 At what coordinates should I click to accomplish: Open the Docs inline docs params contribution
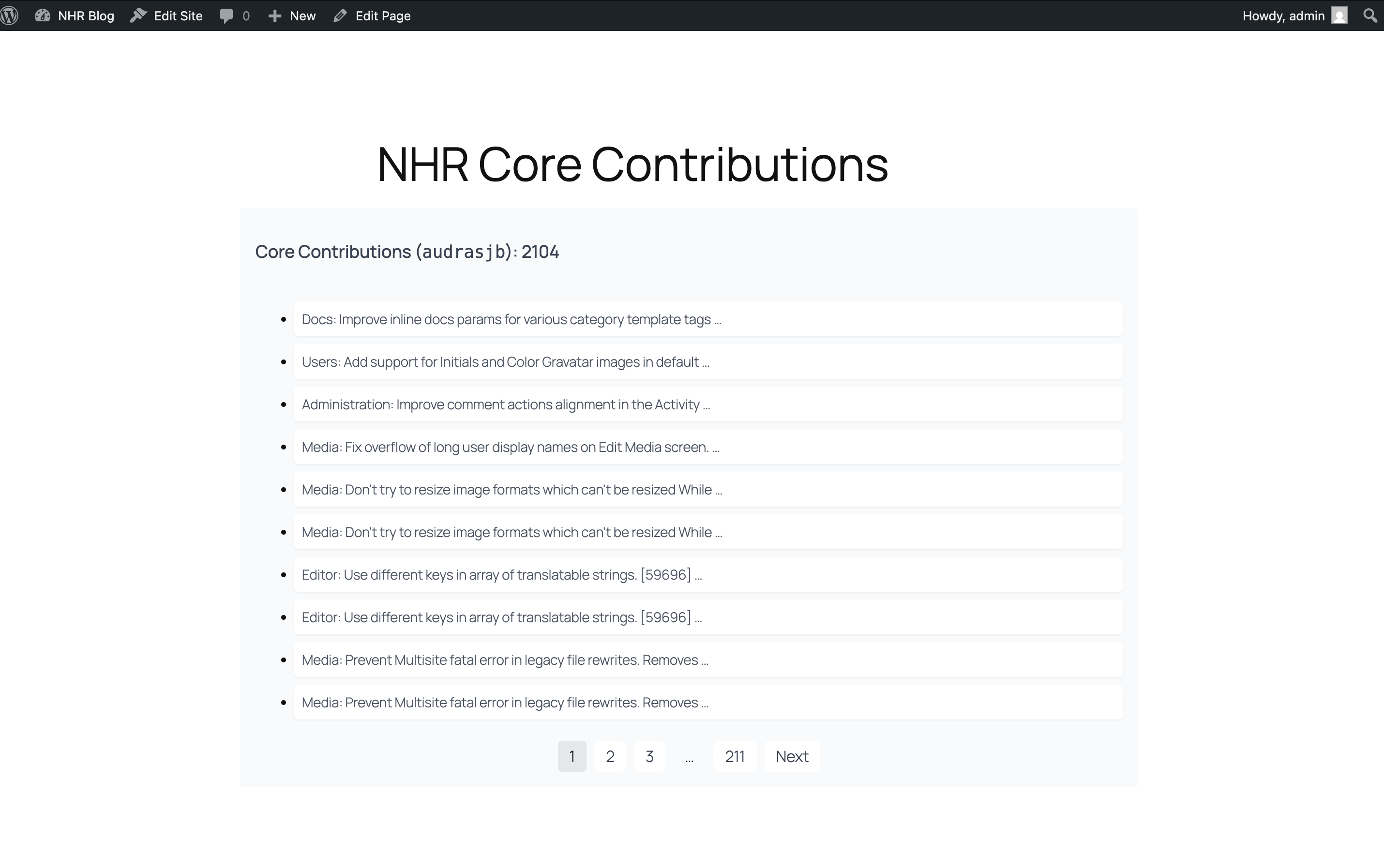511,319
